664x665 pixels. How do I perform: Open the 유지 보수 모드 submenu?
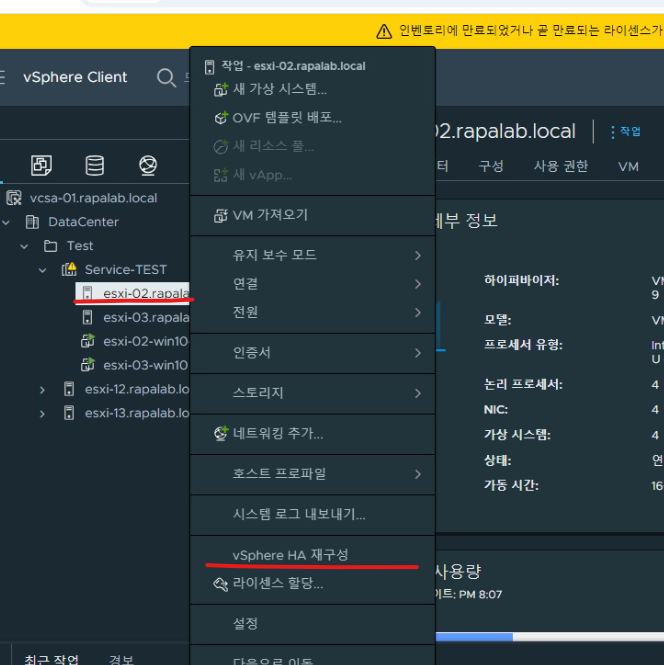(x=313, y=255)
